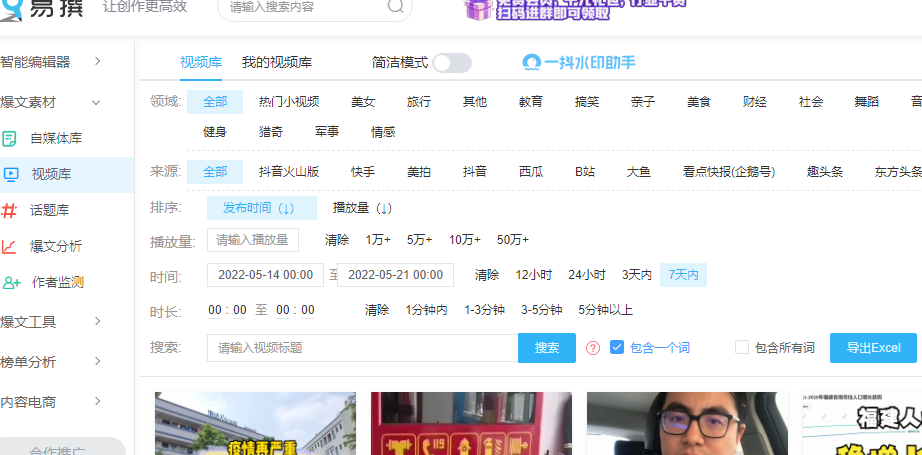Click the 视频库 sidebar icon
922x455 pixels.
point(11,174)
